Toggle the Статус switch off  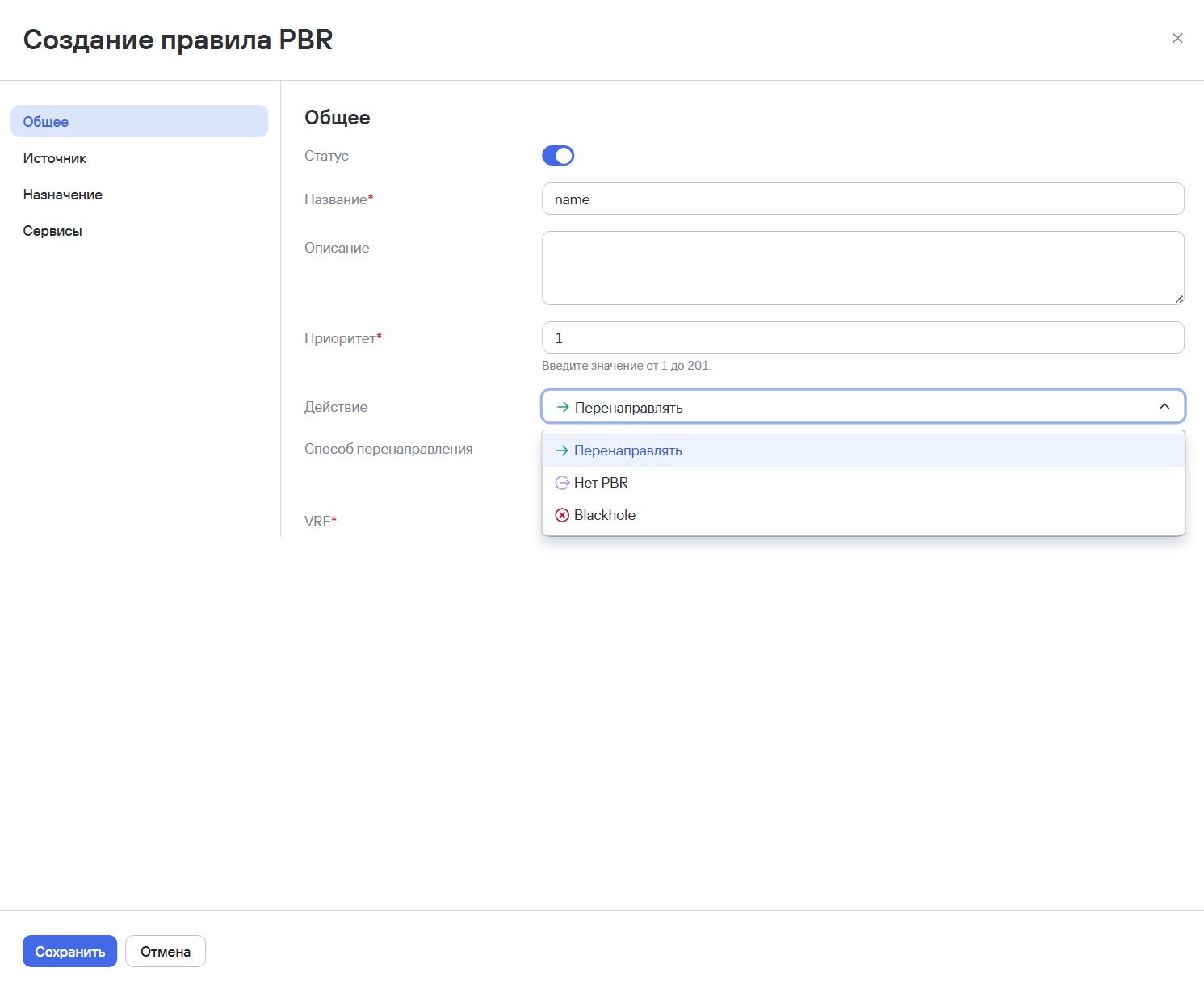point(558,156)
